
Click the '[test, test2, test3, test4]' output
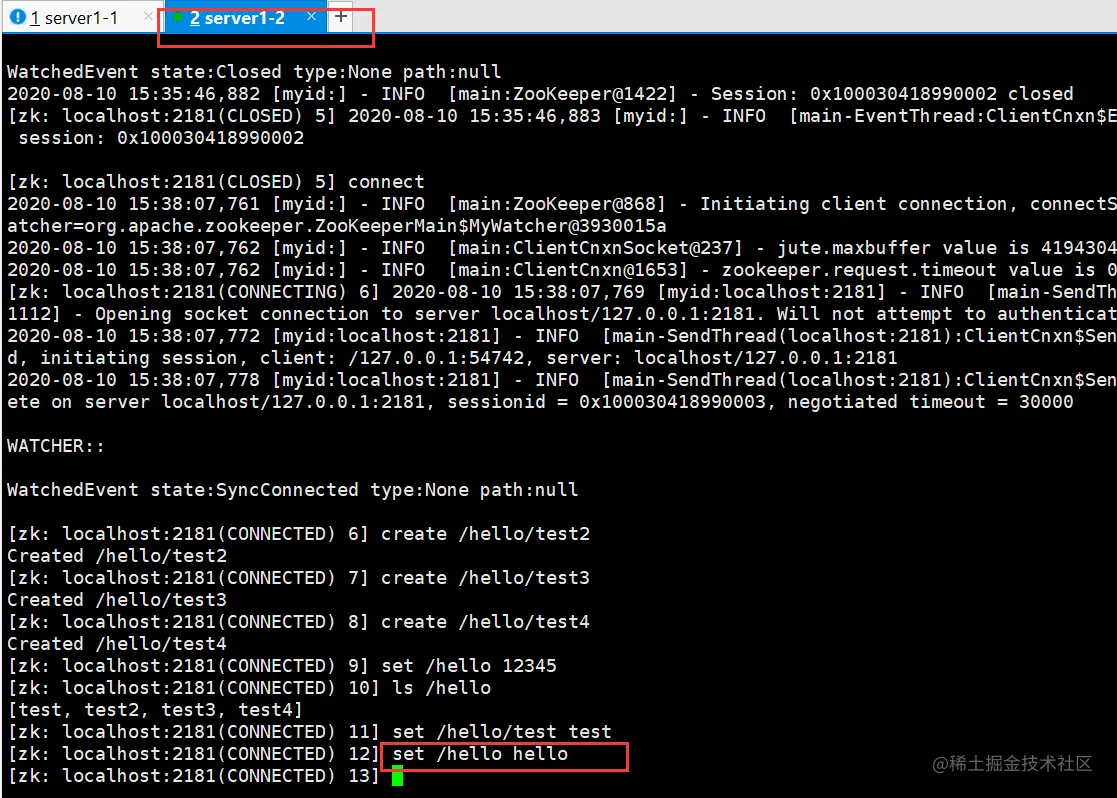click(155, 710)
